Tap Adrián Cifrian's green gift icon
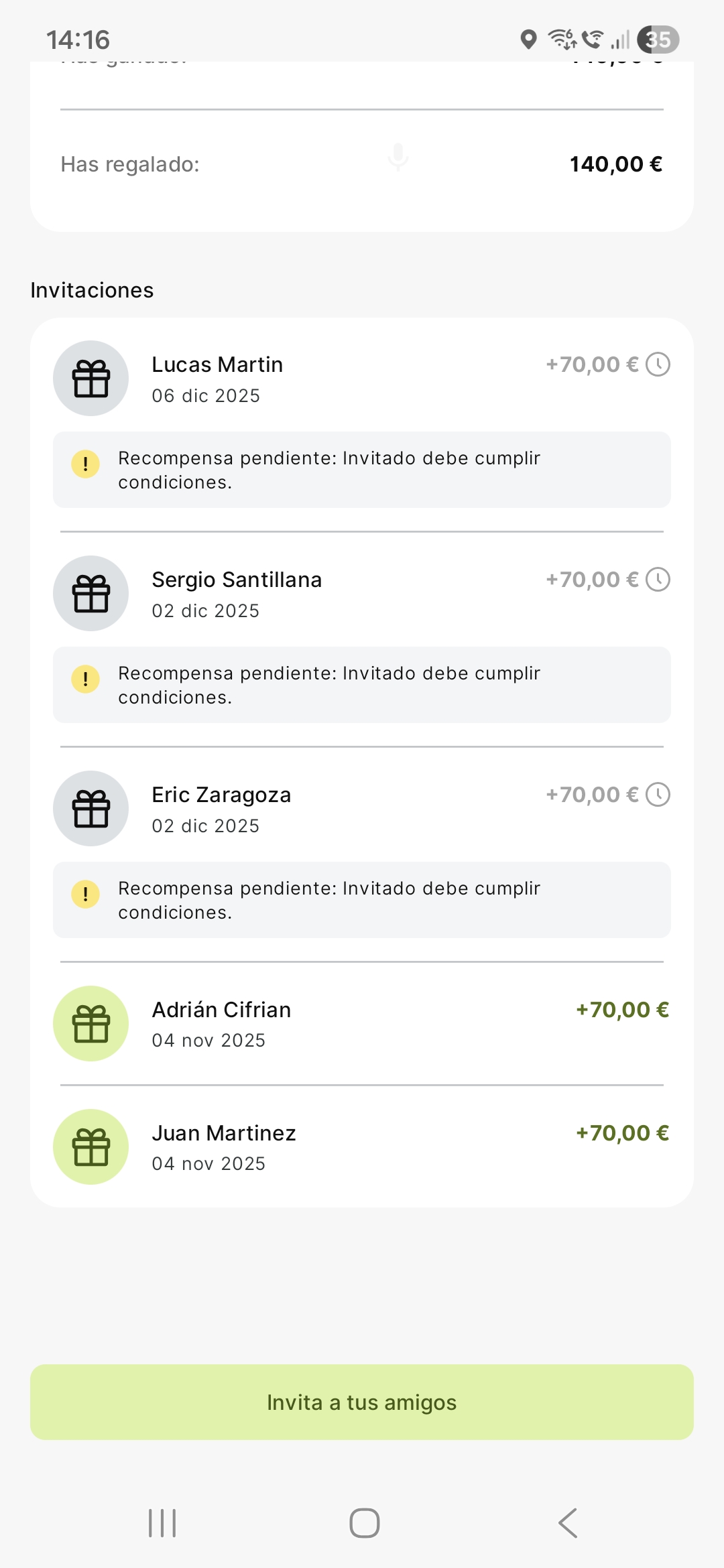 (x=91, y=1024)
